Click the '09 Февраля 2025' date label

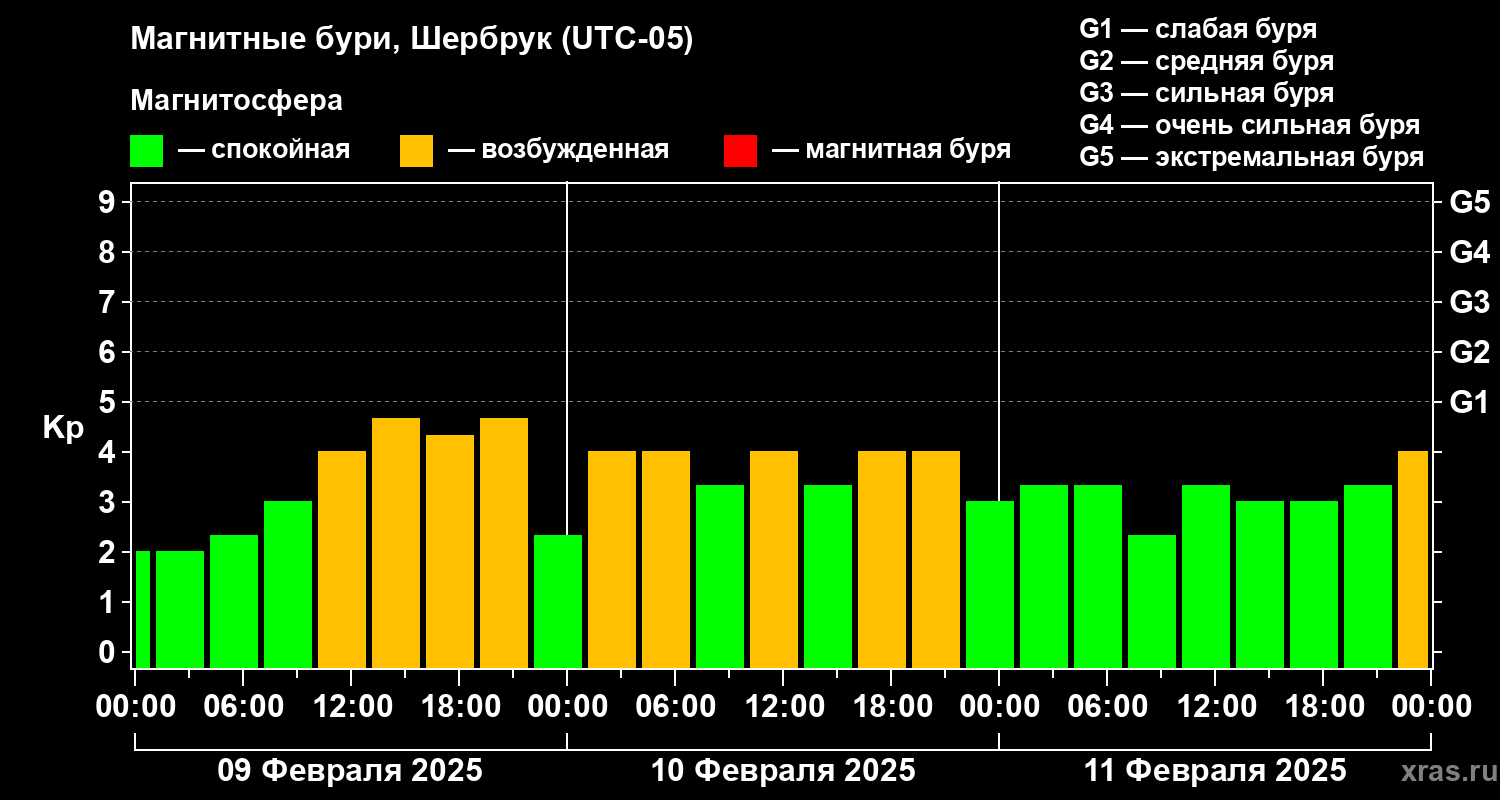click(x=350, y=771)
